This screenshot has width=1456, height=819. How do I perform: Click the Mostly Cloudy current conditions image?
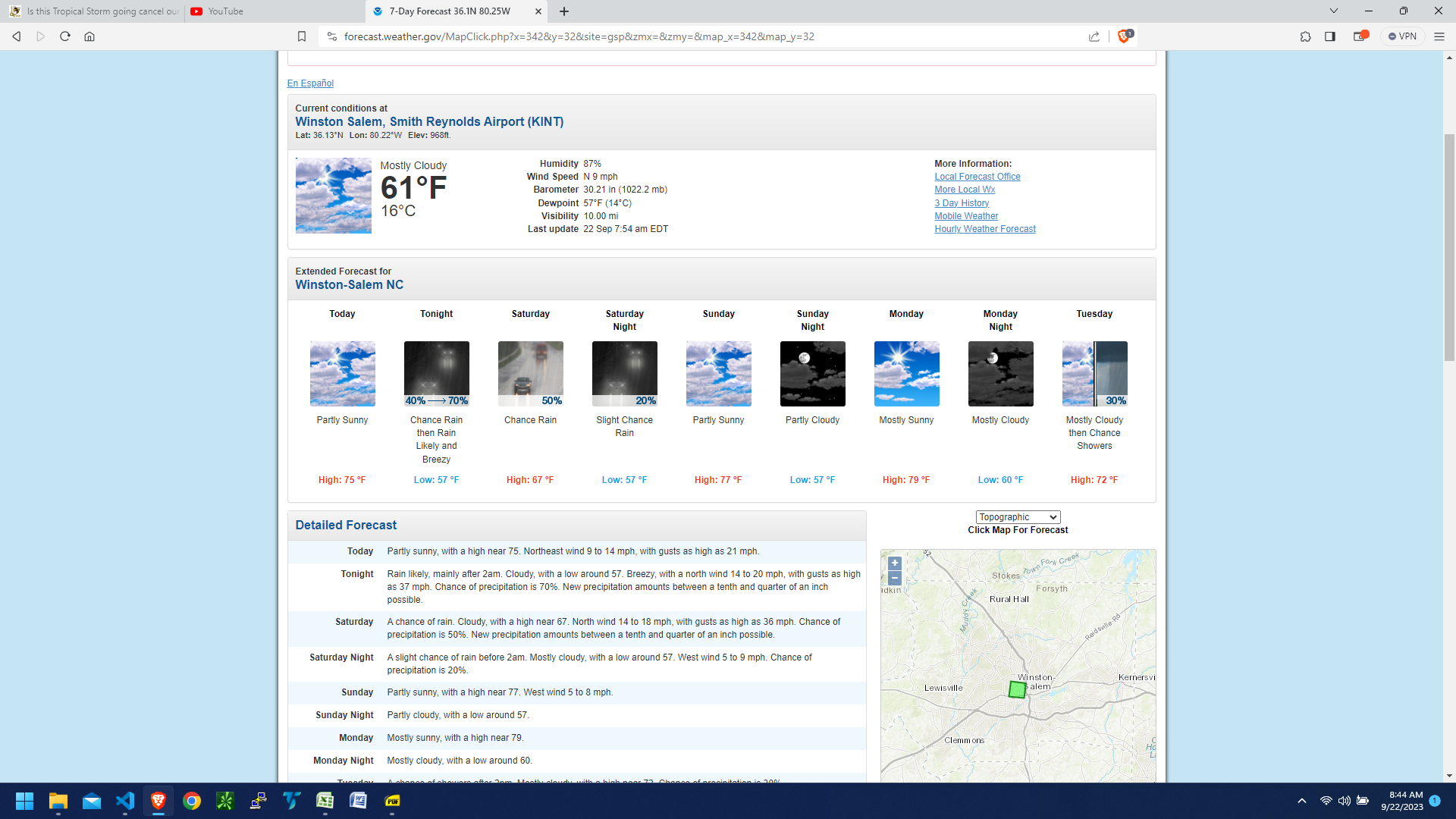(x=334, y=196)
